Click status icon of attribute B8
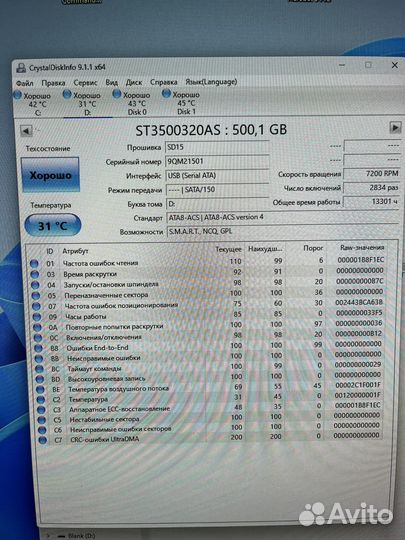This screenshot has width=405, height=540. [39, 349]
